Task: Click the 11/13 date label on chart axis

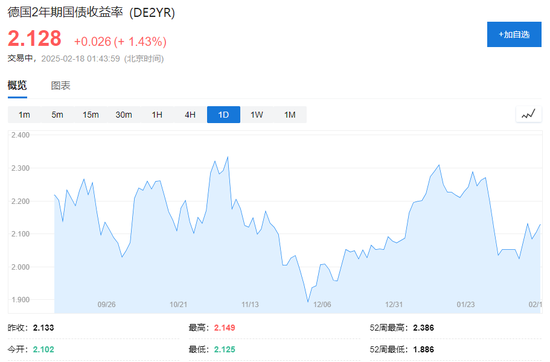Action: [x=250, y=304]
